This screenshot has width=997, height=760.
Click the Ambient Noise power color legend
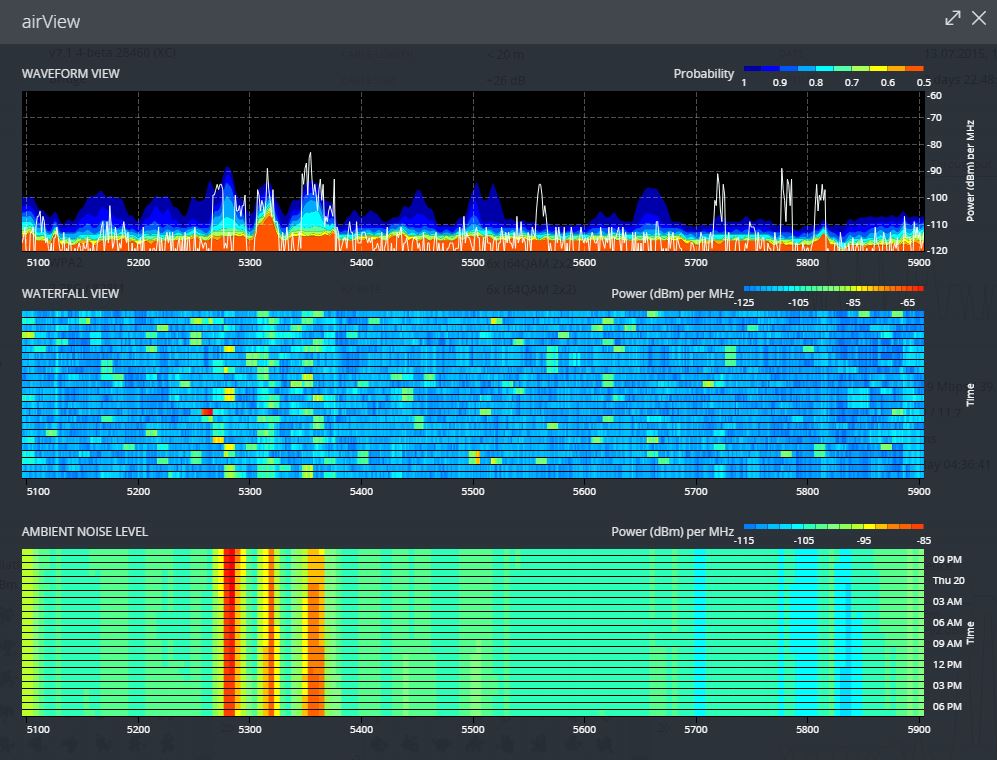pyautogui.click(x=833, y=526)
